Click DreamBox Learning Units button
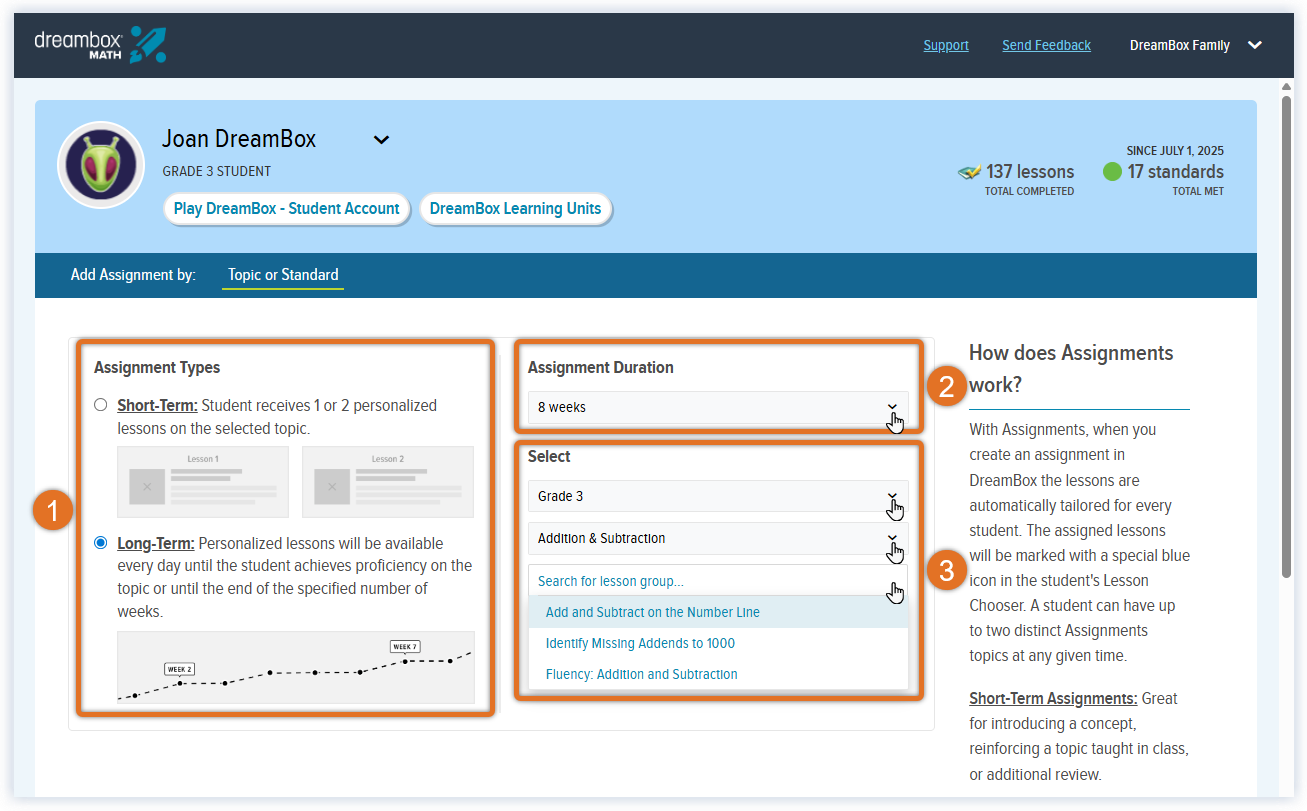Image resolution: width=1307 pixels, height=811 pixels. coord(516,209)
